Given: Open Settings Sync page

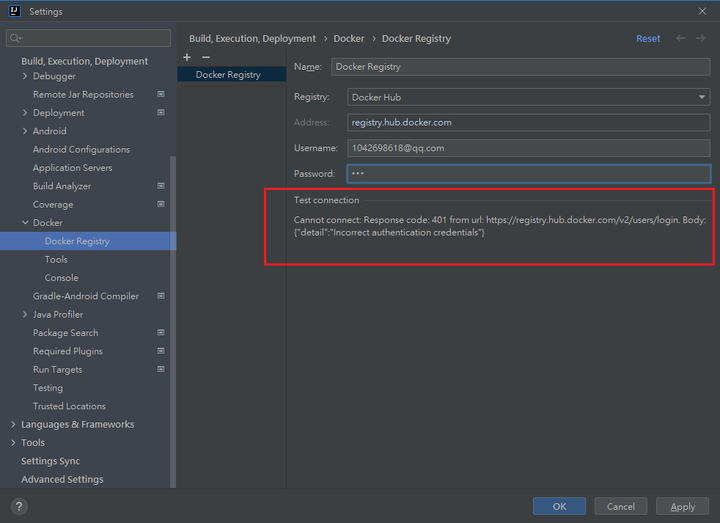Looking at the screenshot, I should pos(51,461).
